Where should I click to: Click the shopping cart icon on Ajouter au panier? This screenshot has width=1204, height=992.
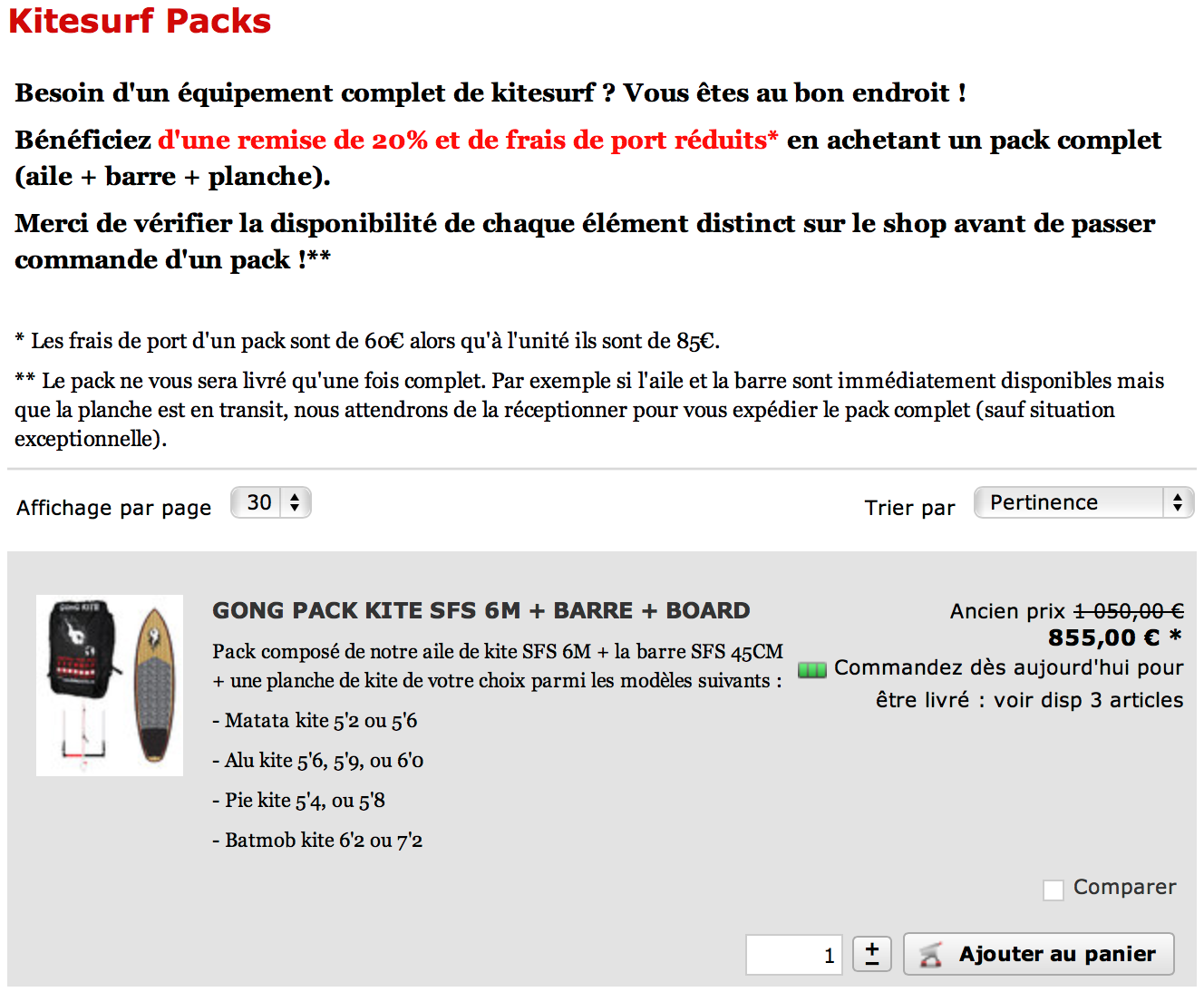point(930,955)
